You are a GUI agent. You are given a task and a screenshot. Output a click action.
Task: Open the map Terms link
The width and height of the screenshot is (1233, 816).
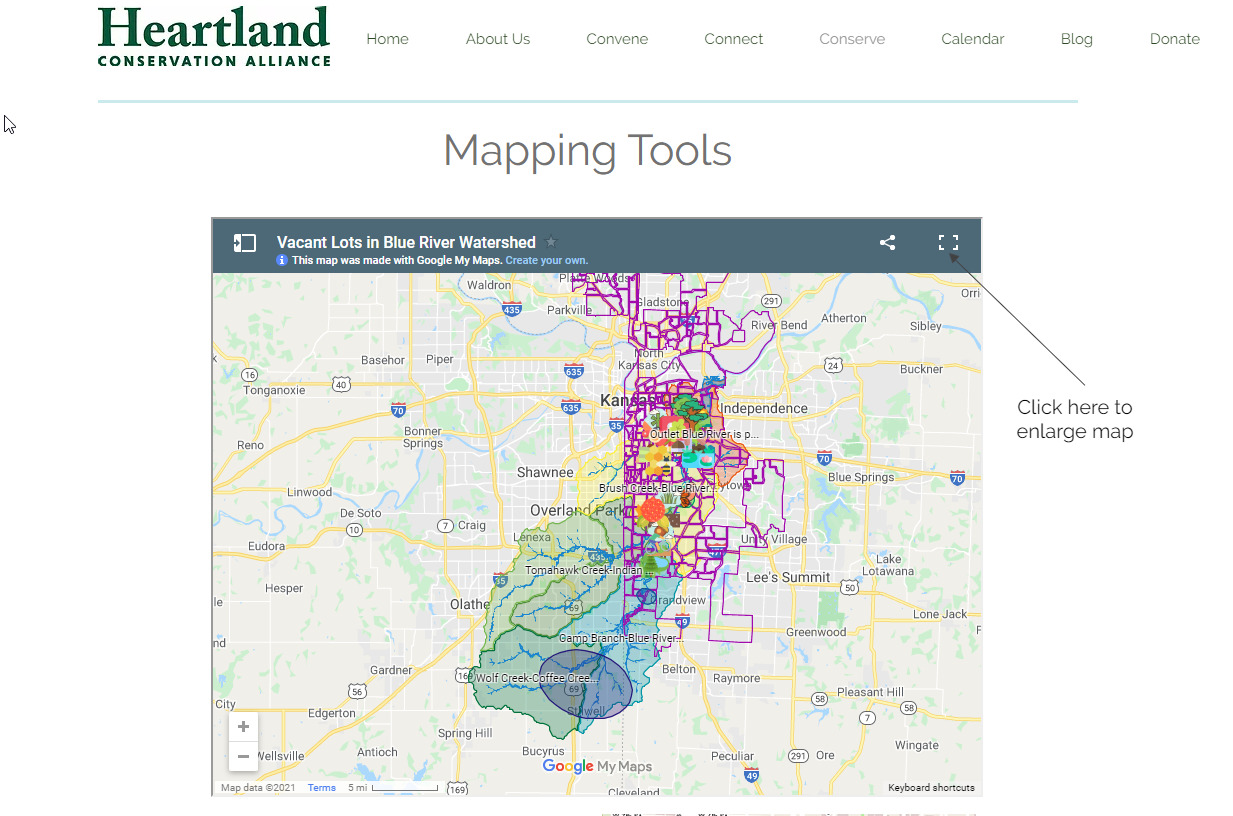coord(322,788)
